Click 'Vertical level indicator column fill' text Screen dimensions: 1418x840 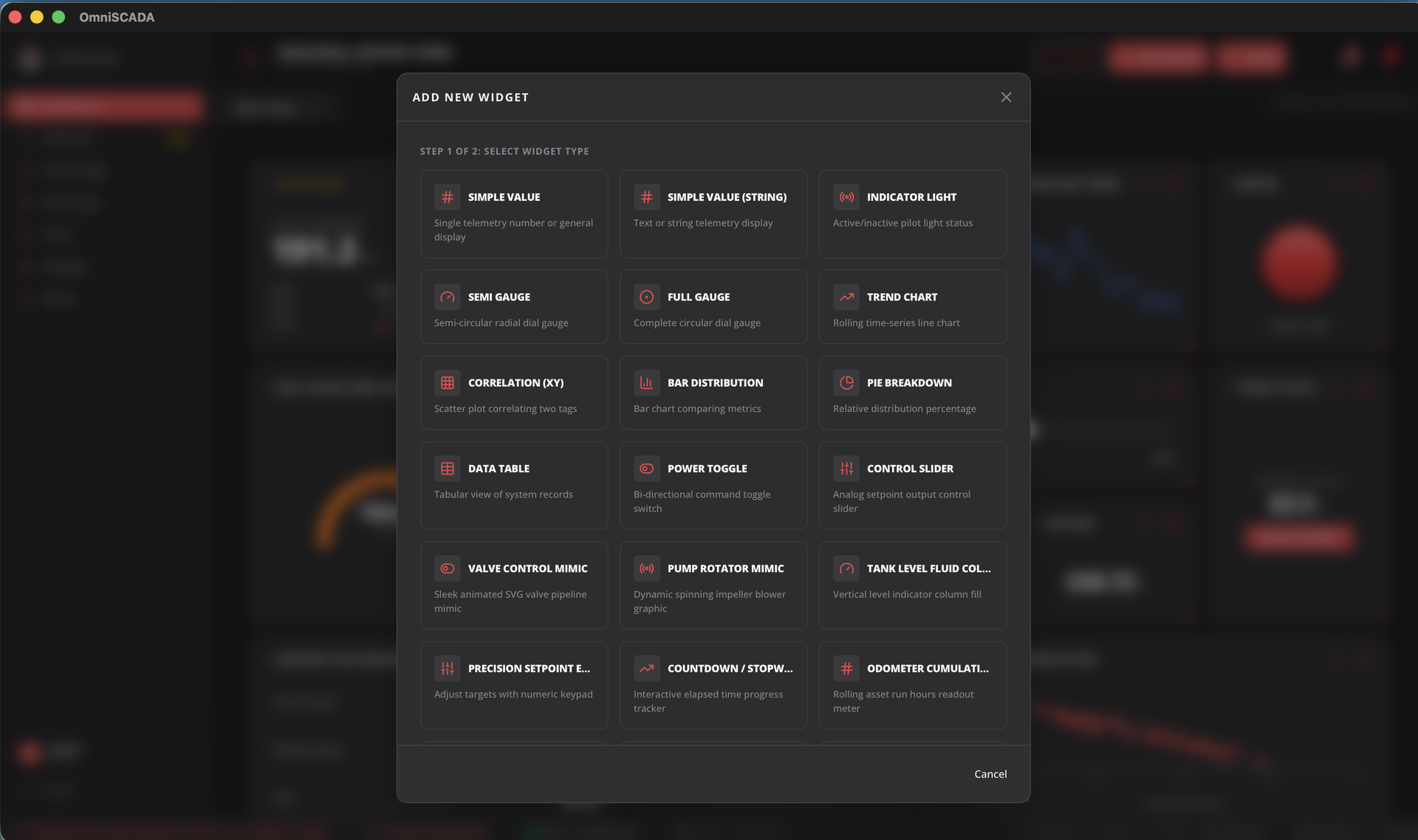coord(907,594)
